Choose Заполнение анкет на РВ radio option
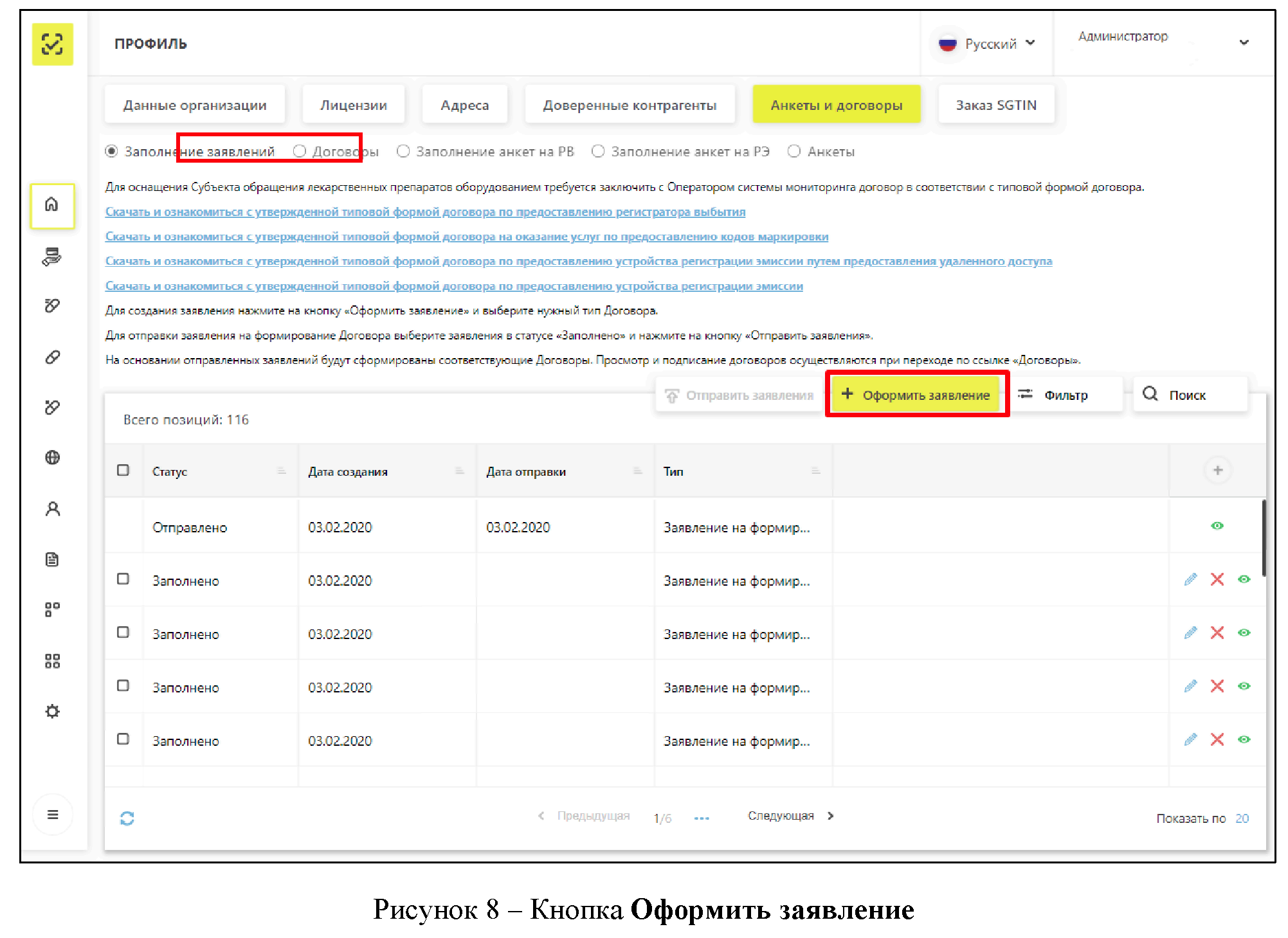 coord(403,152)
